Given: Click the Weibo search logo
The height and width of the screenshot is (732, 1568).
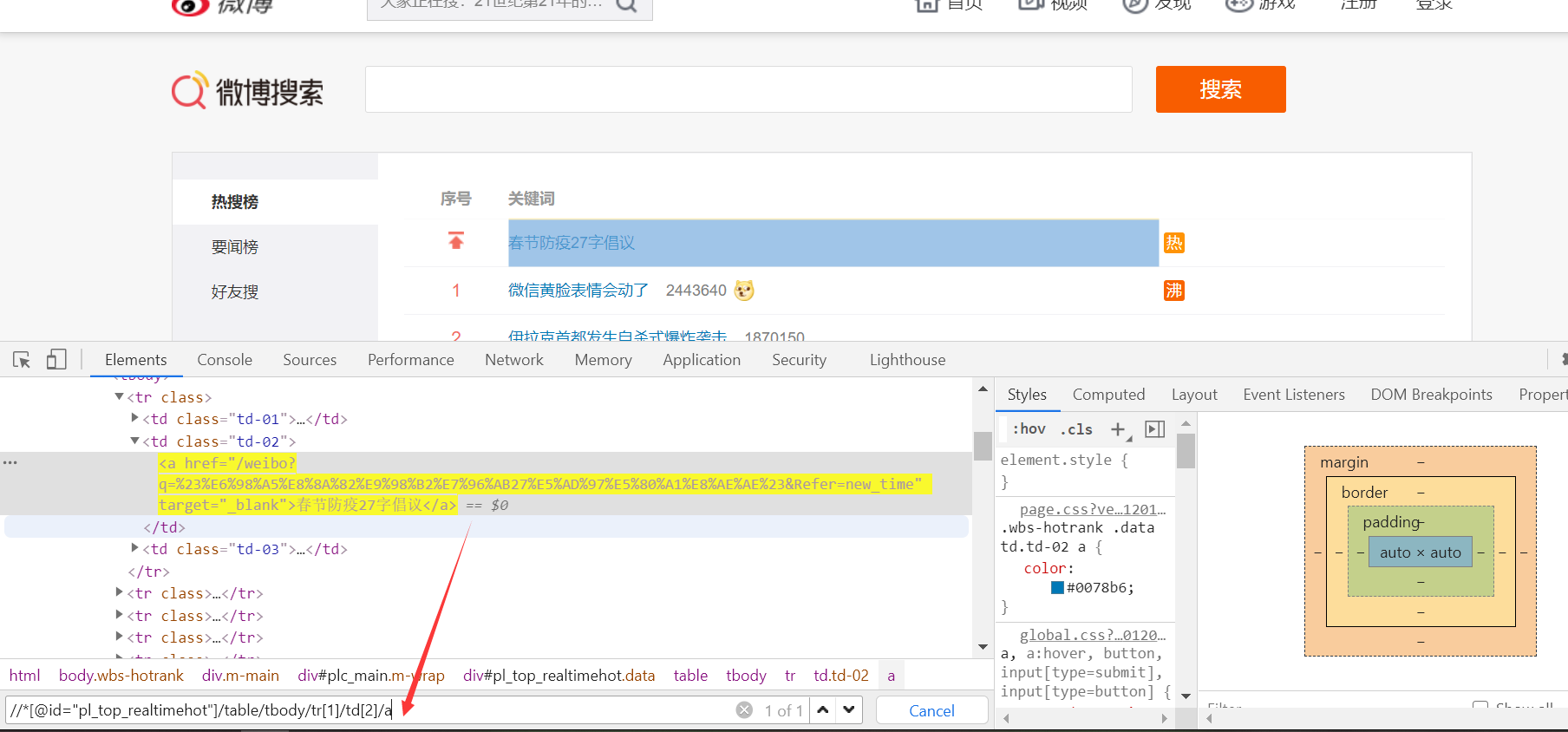Looking at the screenshot, I should [x=247, y=90].
